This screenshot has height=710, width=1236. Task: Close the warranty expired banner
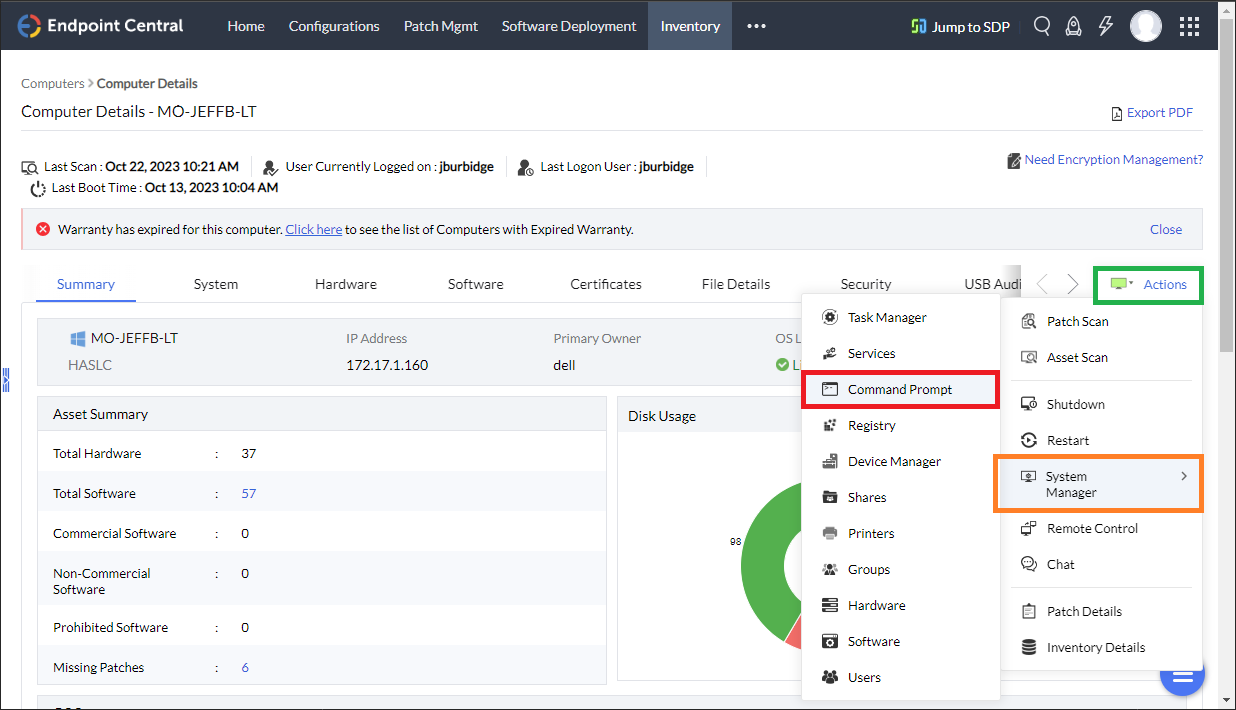coord(1166,229)
